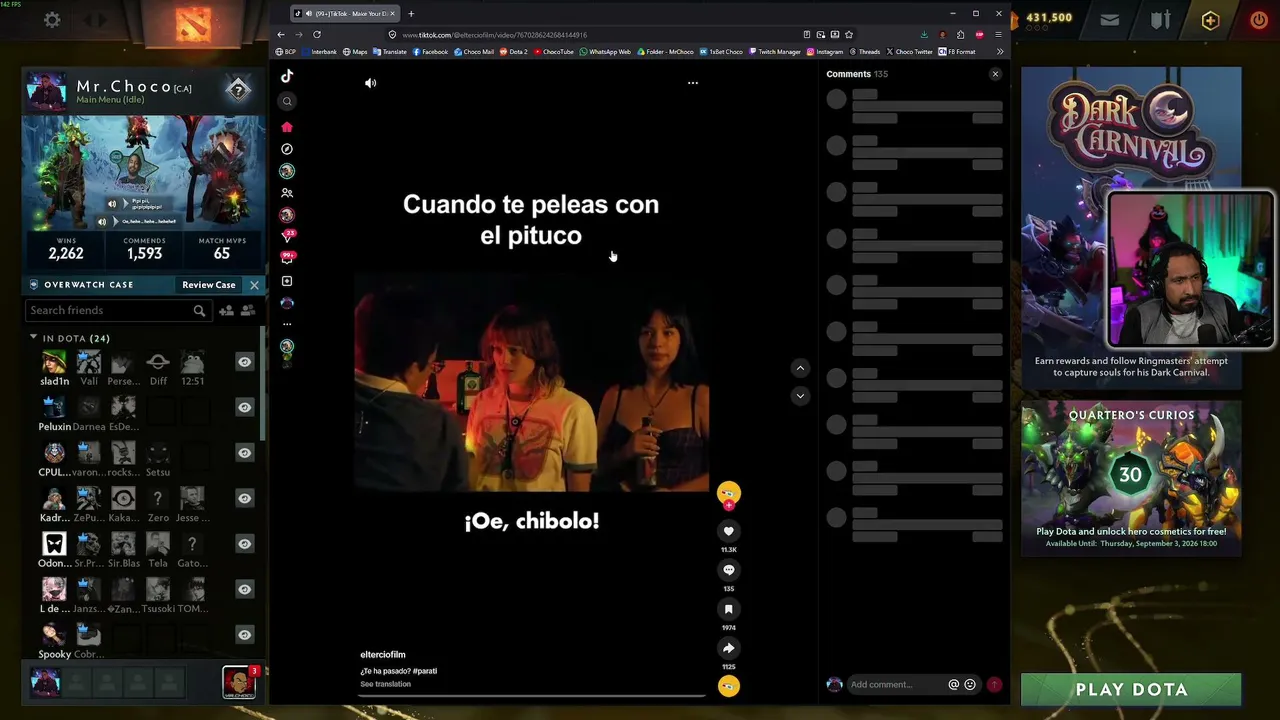This screenshot has width=1280, height=720.
Task: Go back in the browser
Action: [281, 35]
